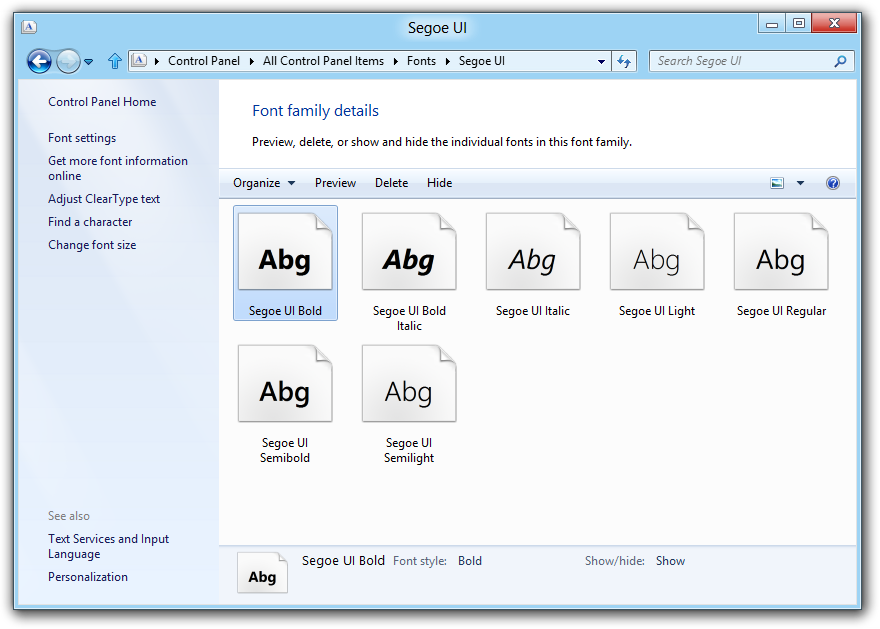Click the refresh button beside address bar

pos(624,61)
